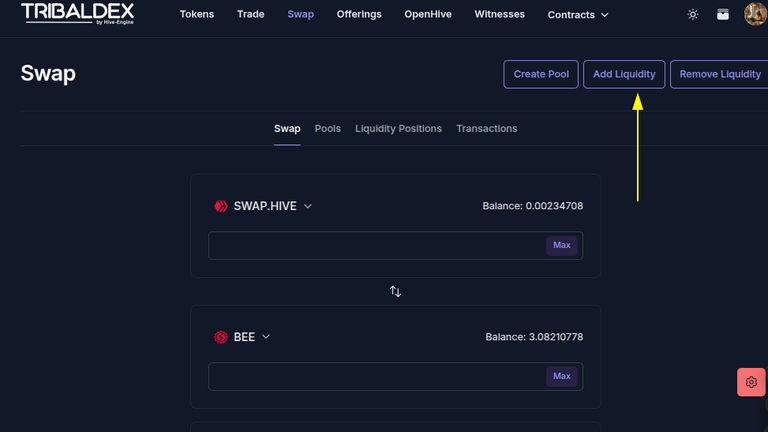This screenshot has height=432, width=768.
Task: Click the swap direction arrows icon
Action: pos(395,291)
